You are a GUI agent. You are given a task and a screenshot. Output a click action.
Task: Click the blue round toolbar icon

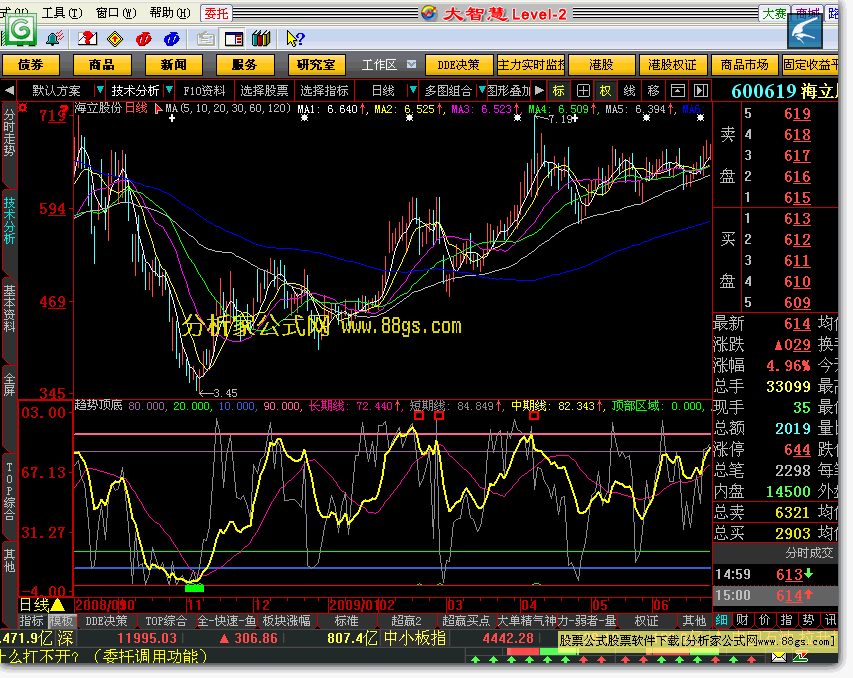[172, 39]
